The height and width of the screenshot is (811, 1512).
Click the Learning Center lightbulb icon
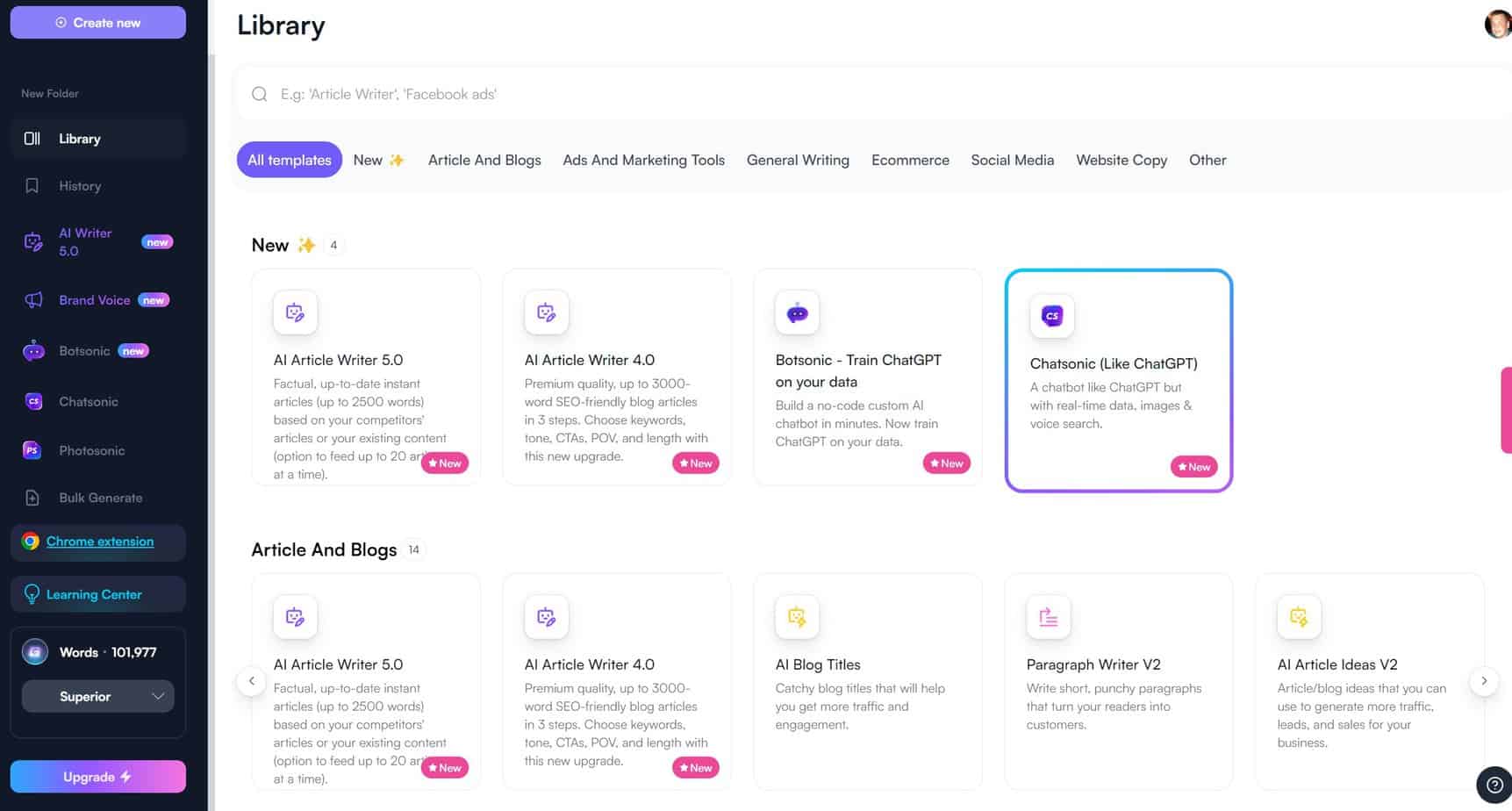pos(32,594)
